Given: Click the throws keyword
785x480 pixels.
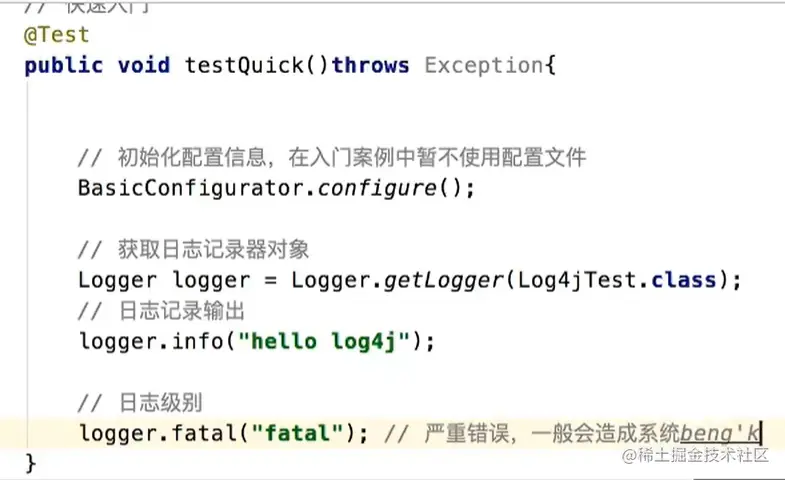Looking at the screenshot, I should click(370, 66).
